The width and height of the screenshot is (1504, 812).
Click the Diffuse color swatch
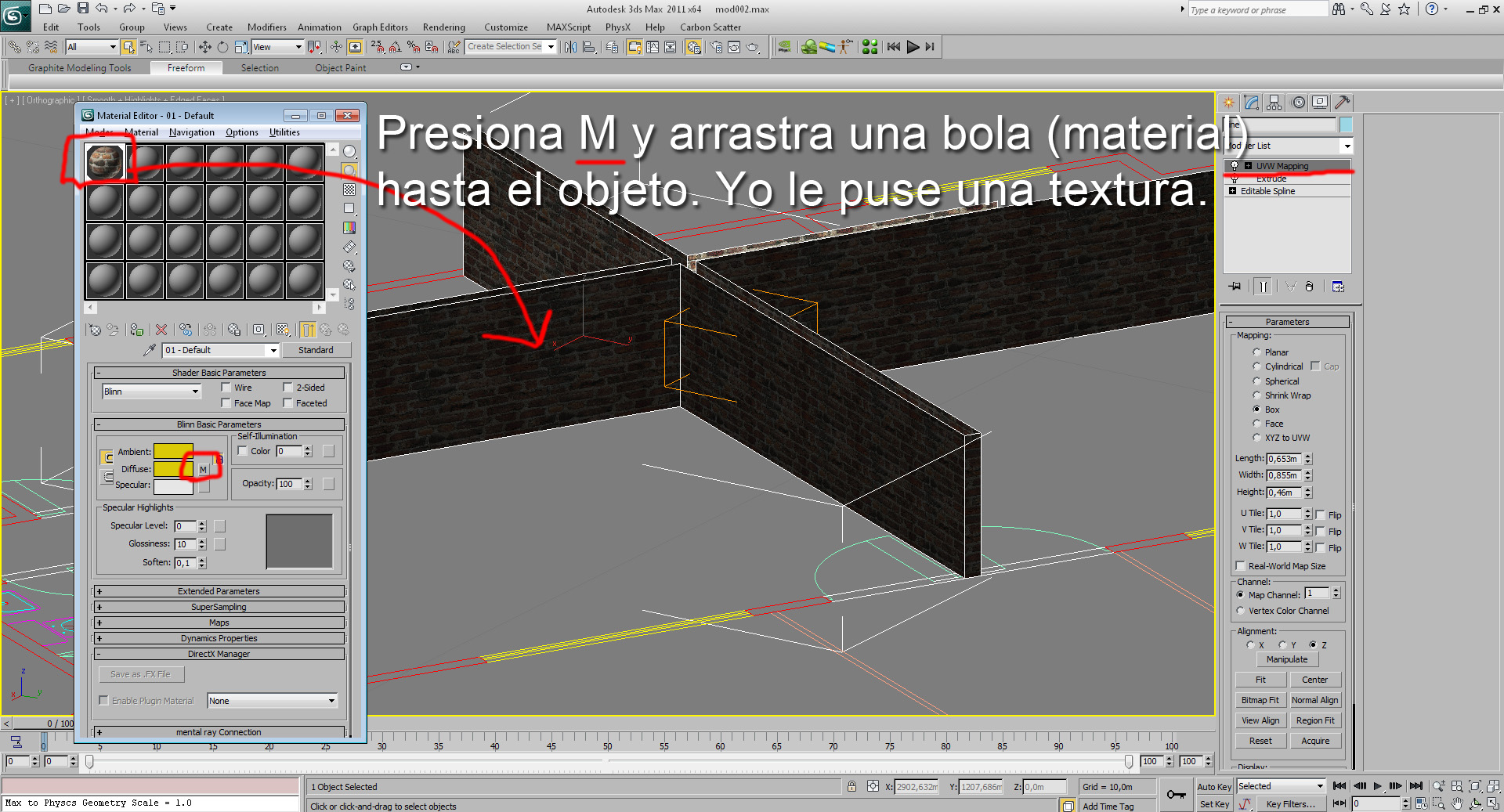[173, 469]
